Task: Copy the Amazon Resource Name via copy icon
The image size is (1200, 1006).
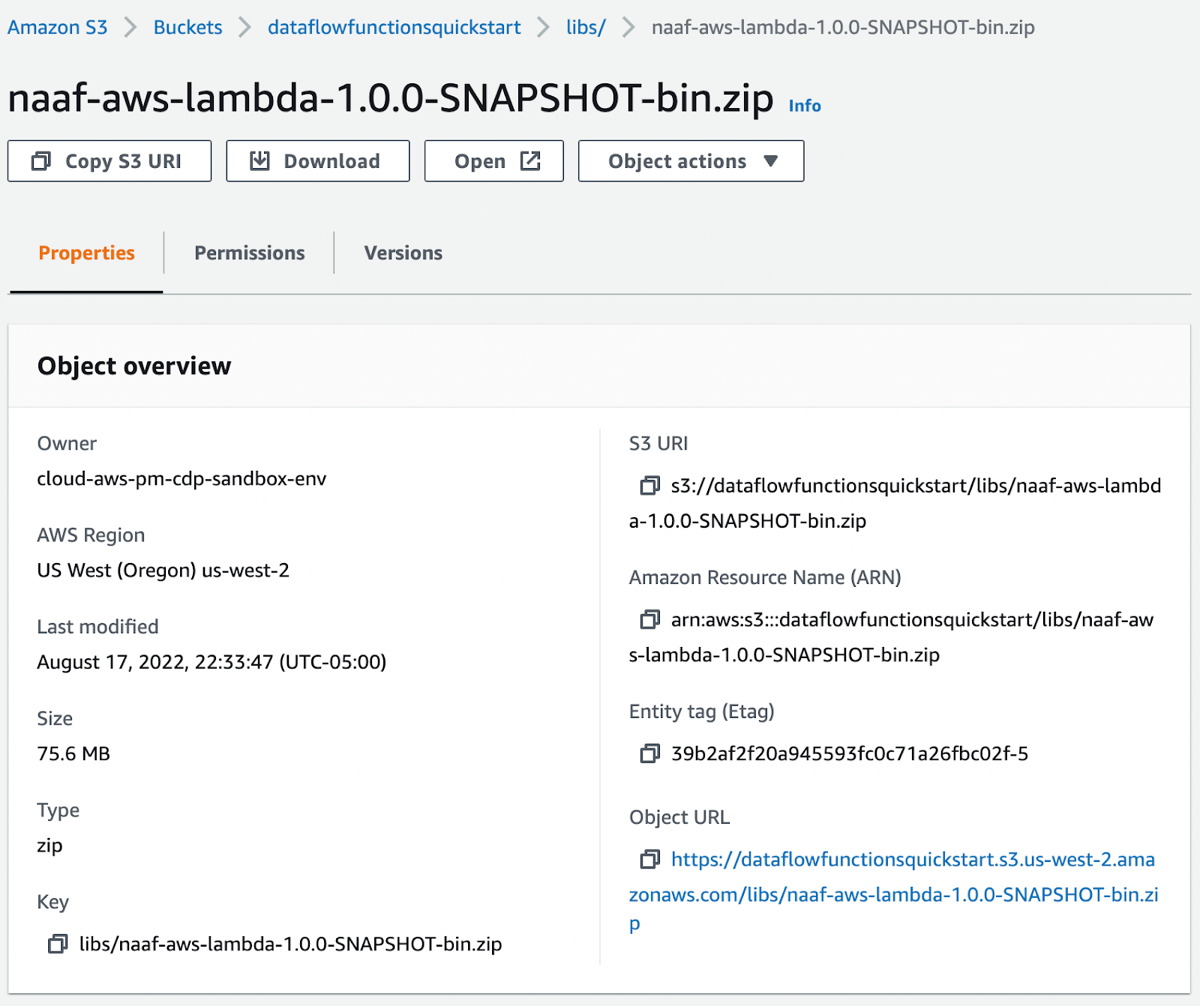Action: pyautogui.click(x=648, y=619)
